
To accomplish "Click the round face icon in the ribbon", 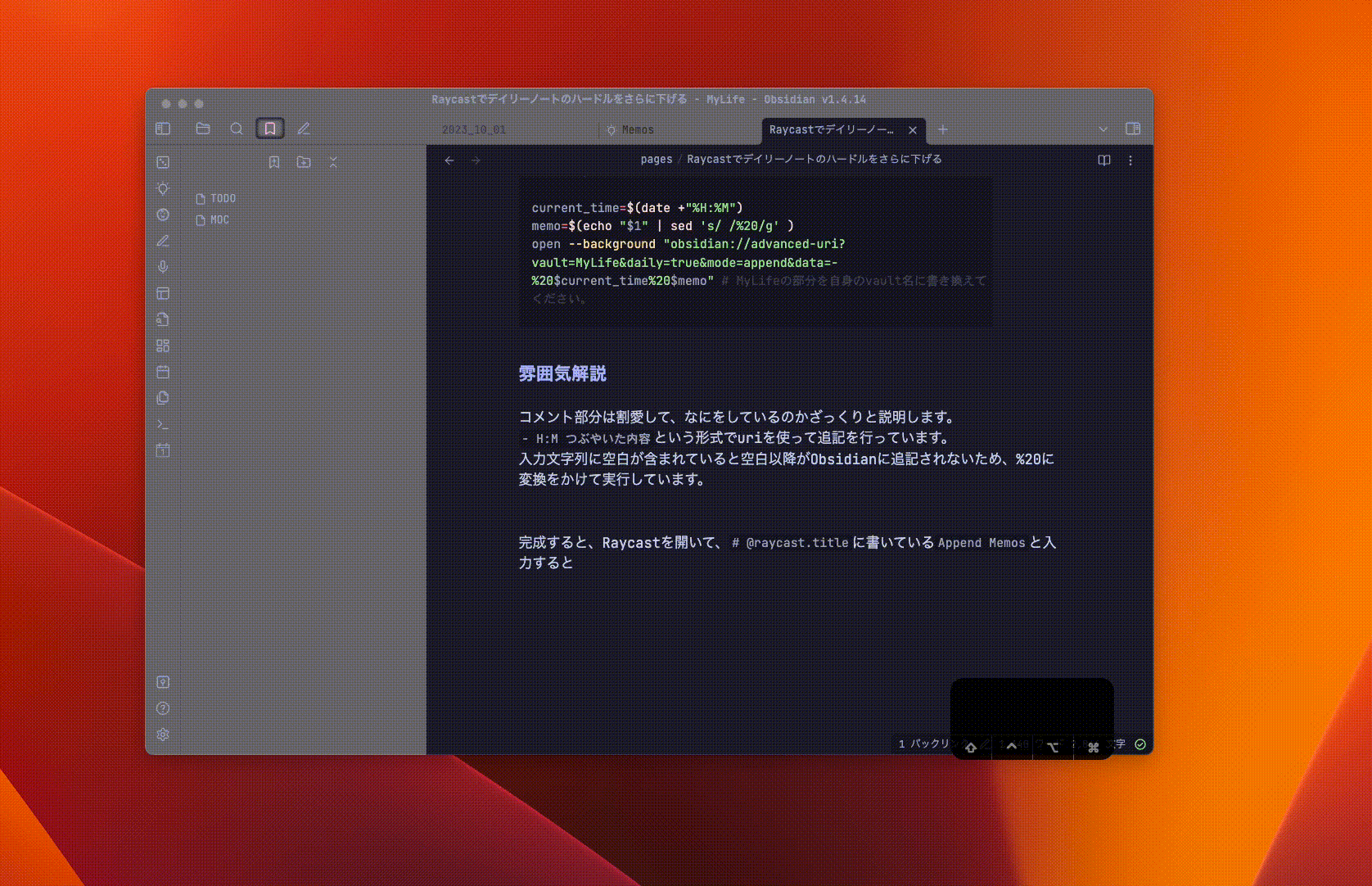I will (x=163, y=215).
